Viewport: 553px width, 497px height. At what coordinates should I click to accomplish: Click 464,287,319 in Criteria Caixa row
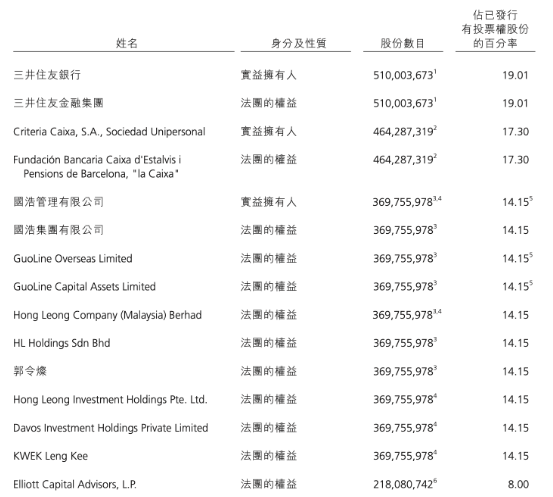(x=403, y=132)
